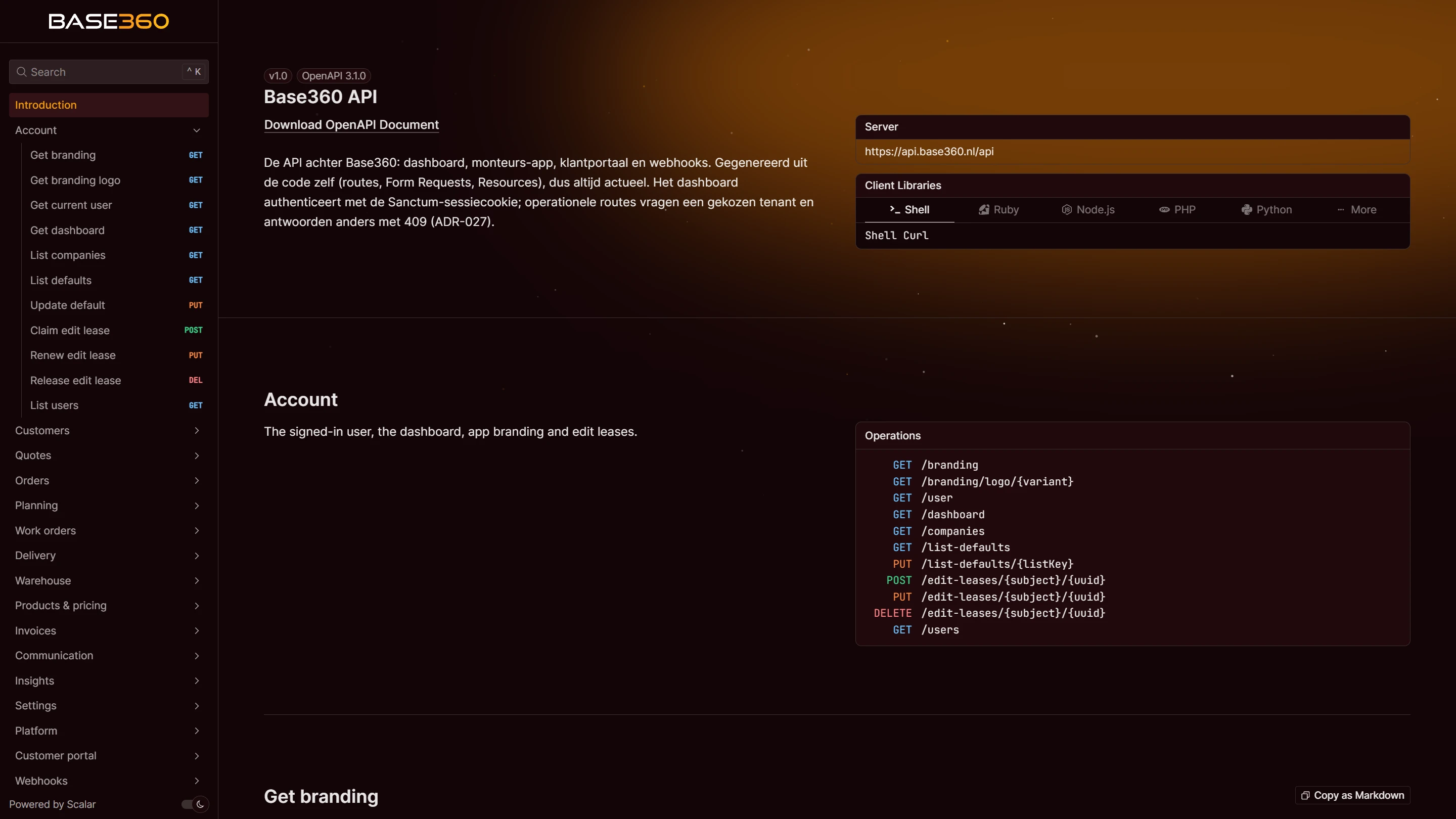1456x819 pixels.
Task: Open List users endpoint in sidebar
Action: point(116,405)
